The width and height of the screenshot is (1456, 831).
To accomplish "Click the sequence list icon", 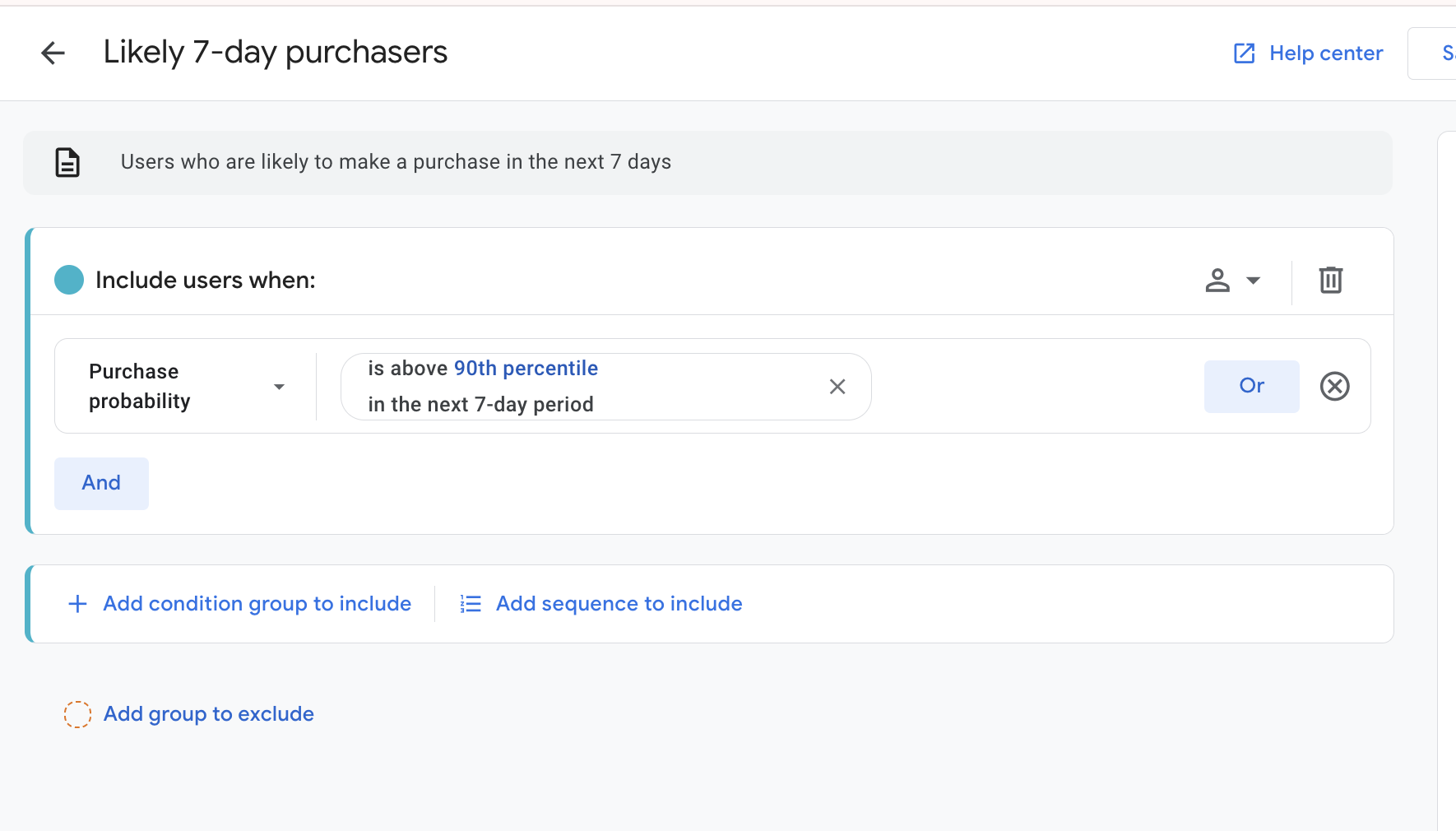I will click(x=471, y=603).
